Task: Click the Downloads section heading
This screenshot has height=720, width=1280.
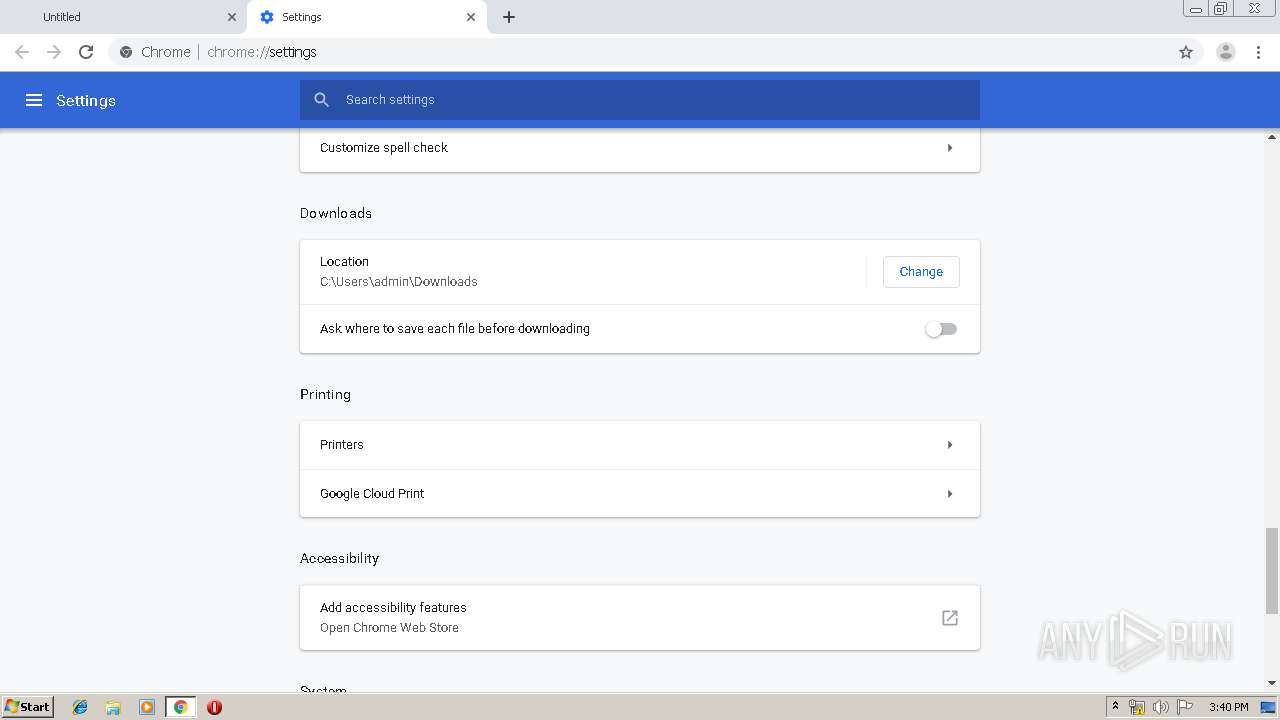Action: coord(336,213)
